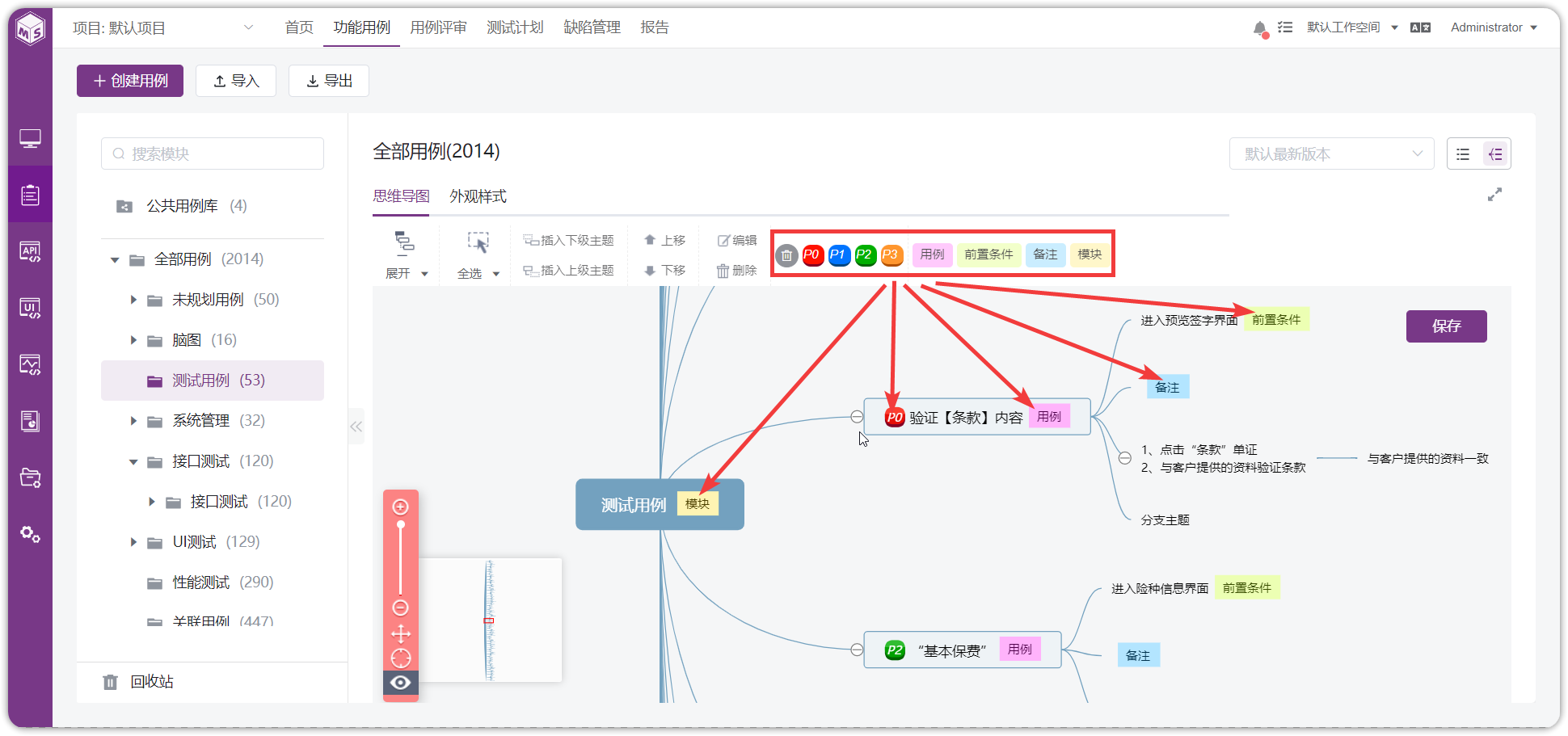The image size is (1568, 736).
Task: Zoom in the mind map with plus icon
Action: point(400,507)
